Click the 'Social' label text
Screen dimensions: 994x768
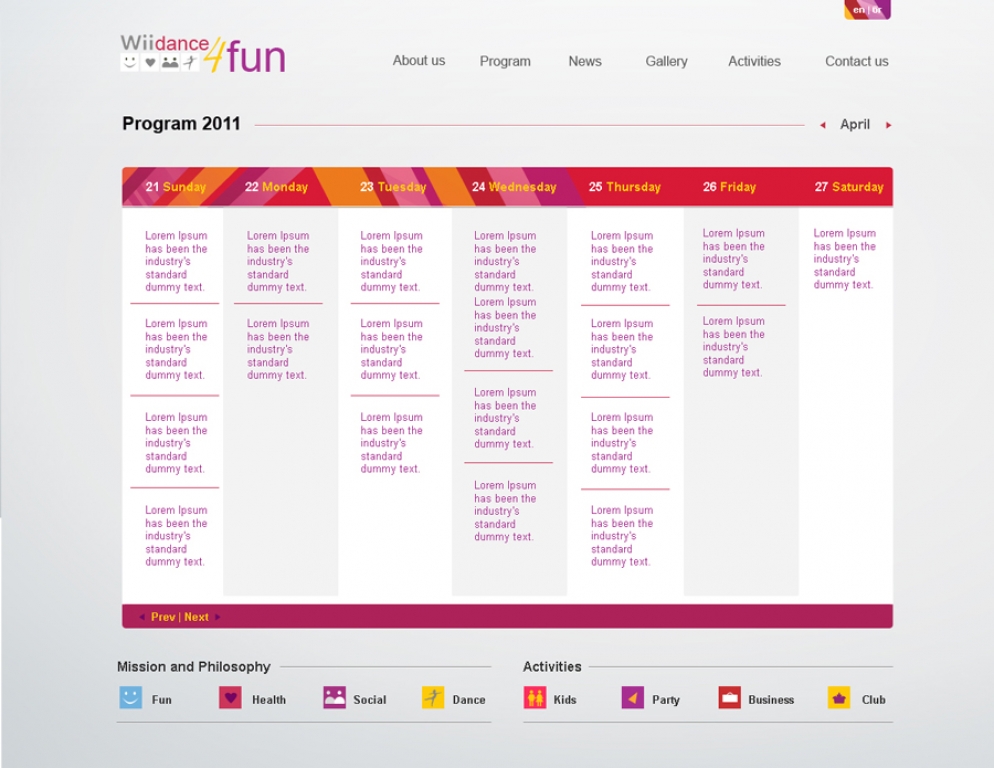pyautogui.click(x=370, y=700)
